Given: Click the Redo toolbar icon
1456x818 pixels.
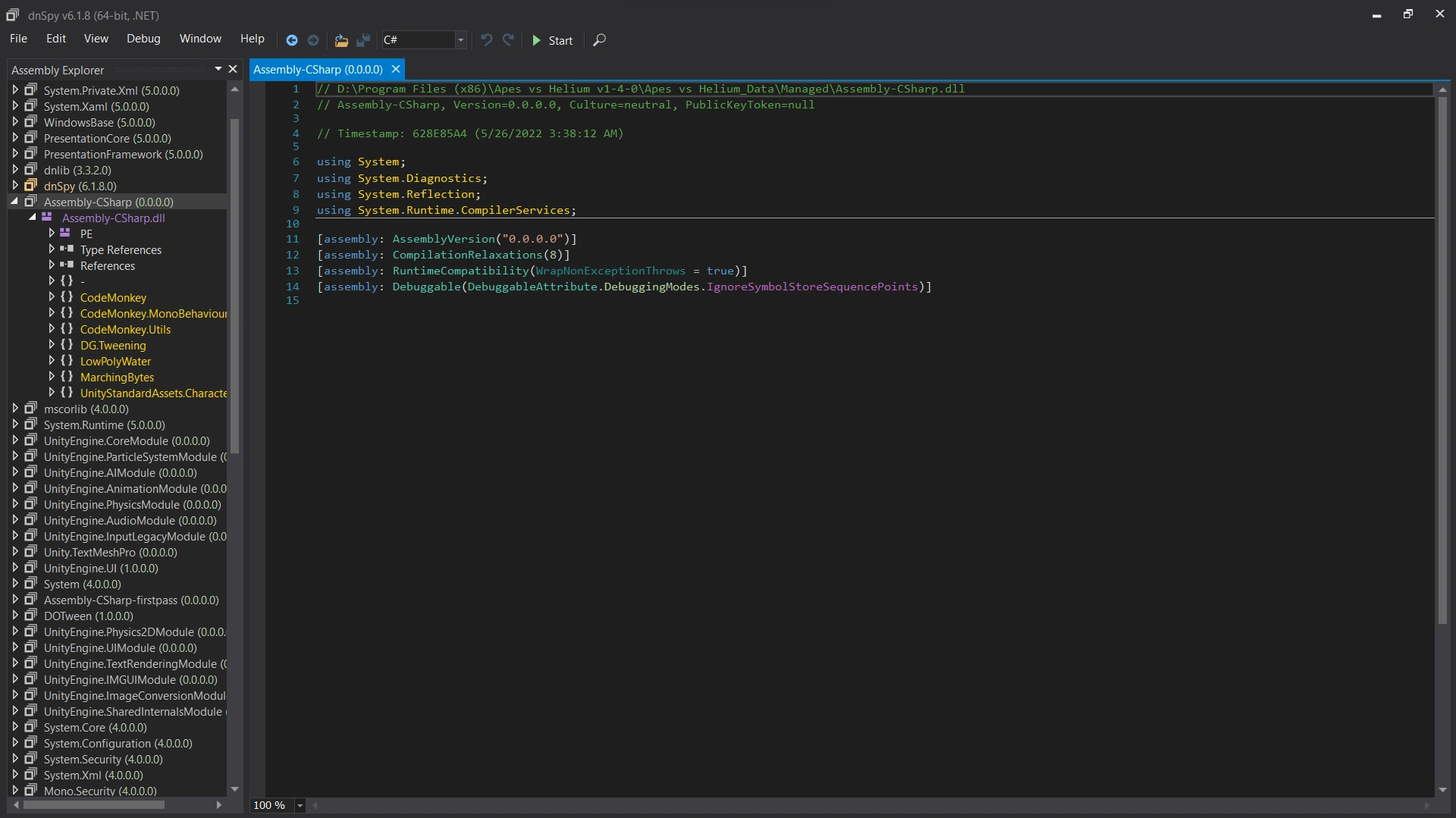Looking at the screenshot, I should pos(508,40).
